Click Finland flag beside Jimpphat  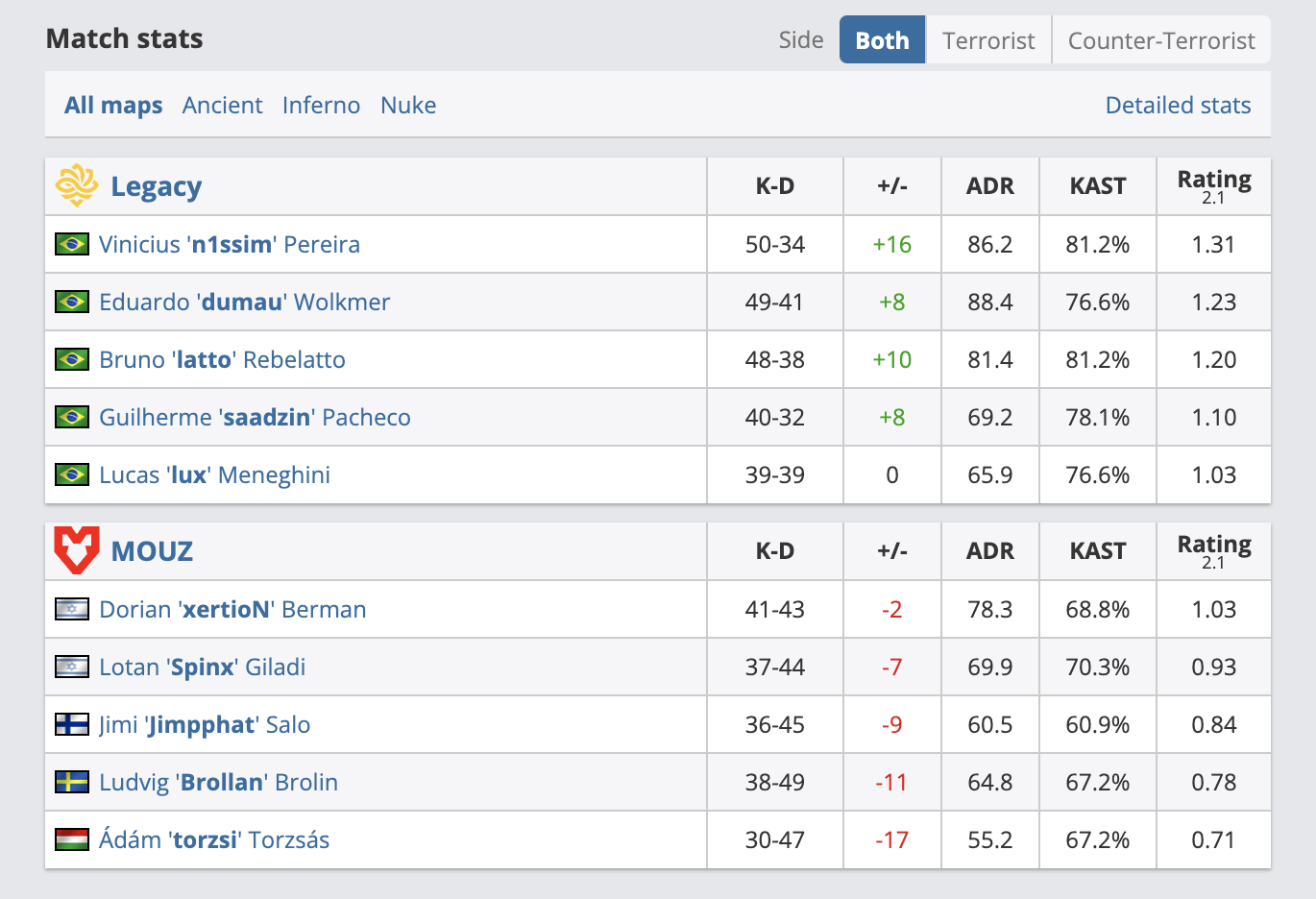click(x=72, y=724)
